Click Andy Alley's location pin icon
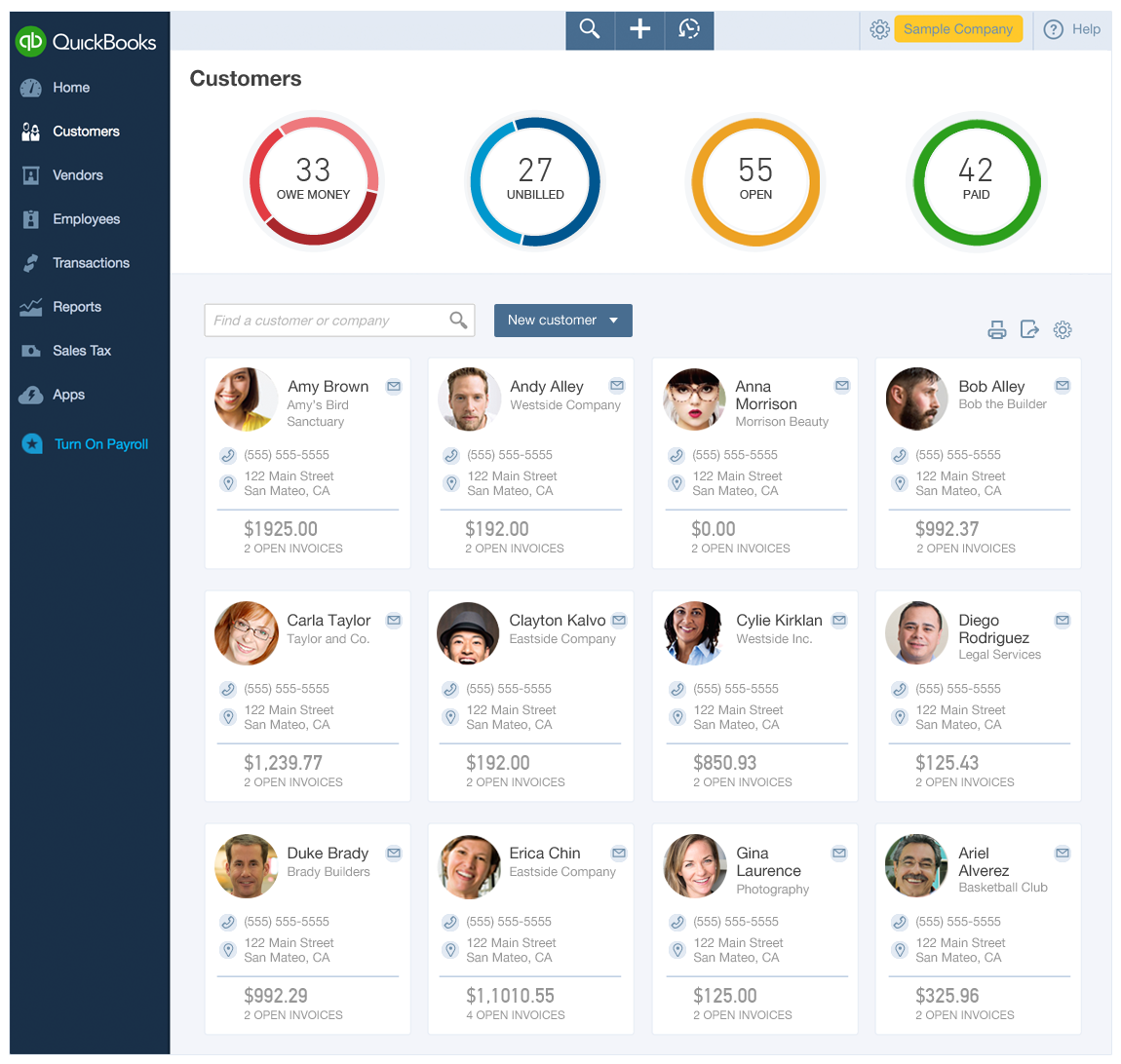1121x1064 pixels. coord(451,483)
